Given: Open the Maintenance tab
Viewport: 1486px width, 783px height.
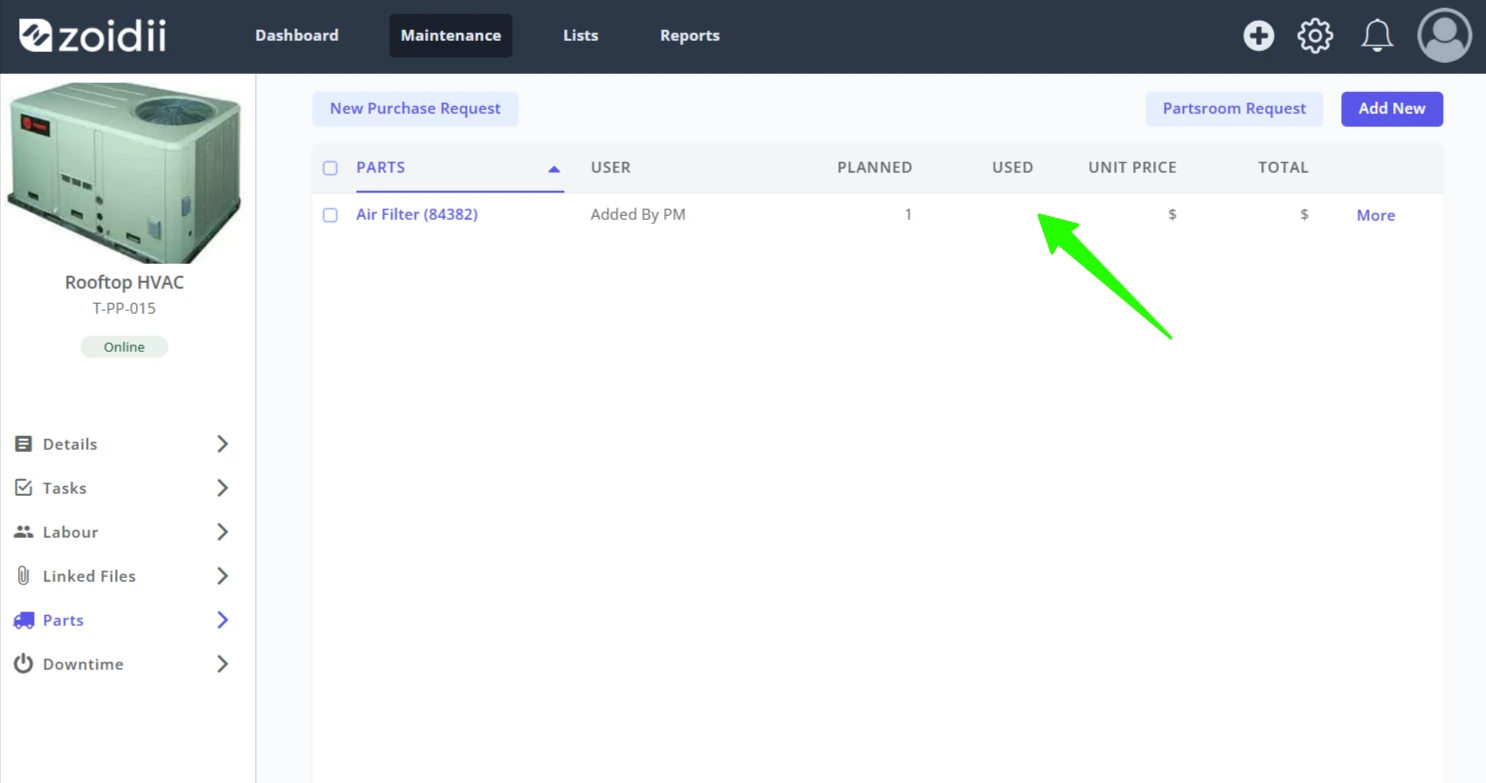Looking at the screenshot, I should (451, 36).
